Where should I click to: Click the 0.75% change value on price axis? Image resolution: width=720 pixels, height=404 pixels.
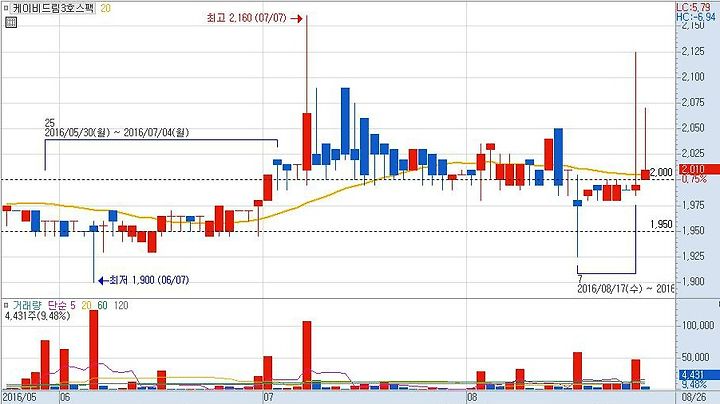(x=693, y=179)
